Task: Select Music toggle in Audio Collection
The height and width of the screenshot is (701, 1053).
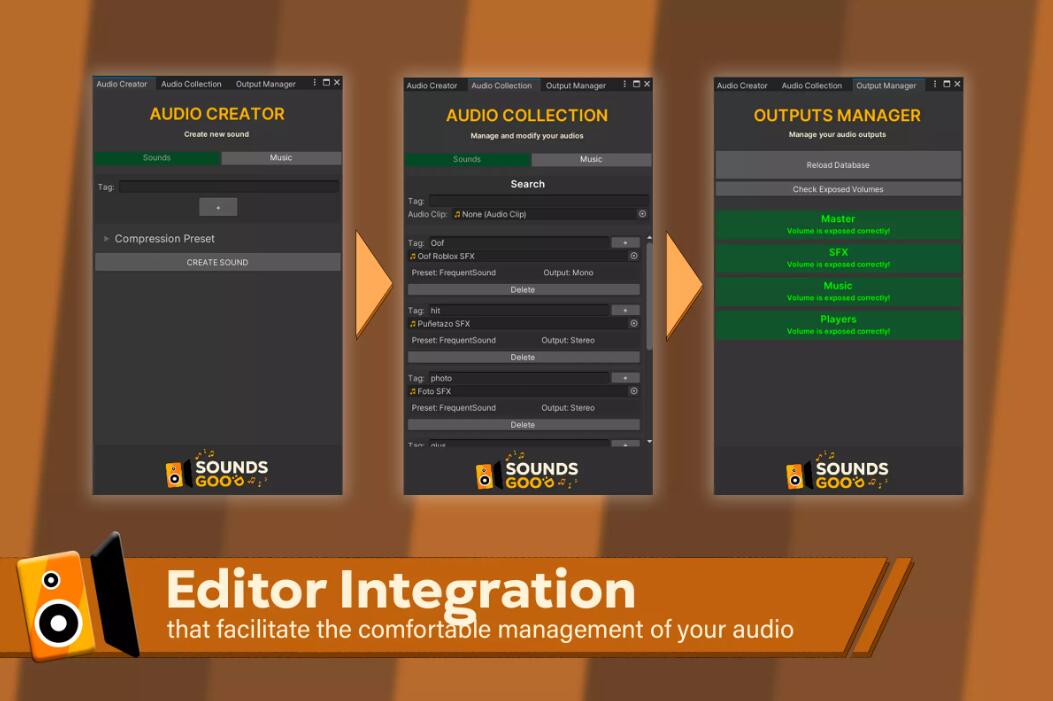Action: [x=591, y=160]
